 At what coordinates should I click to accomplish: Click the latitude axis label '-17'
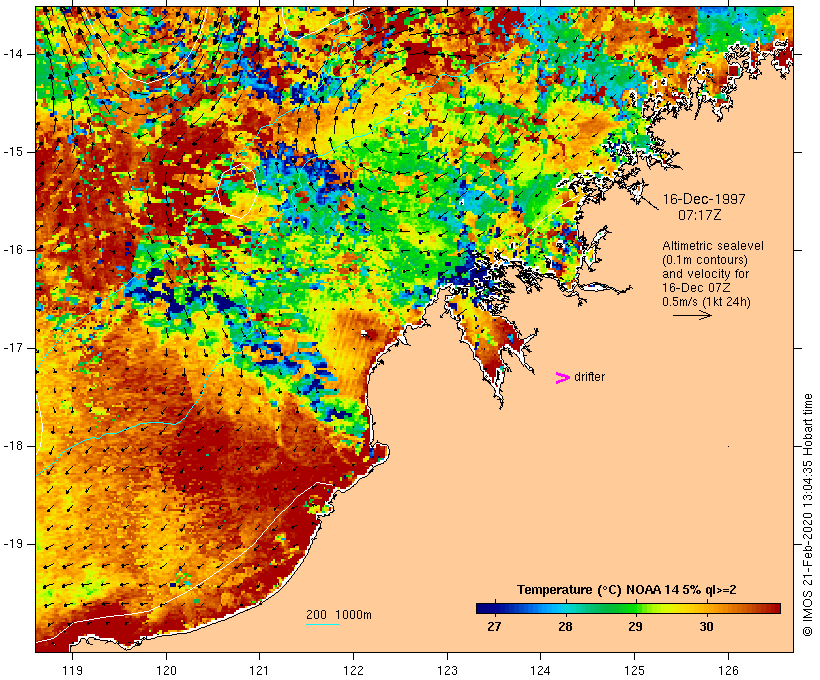tap(14, 348)
